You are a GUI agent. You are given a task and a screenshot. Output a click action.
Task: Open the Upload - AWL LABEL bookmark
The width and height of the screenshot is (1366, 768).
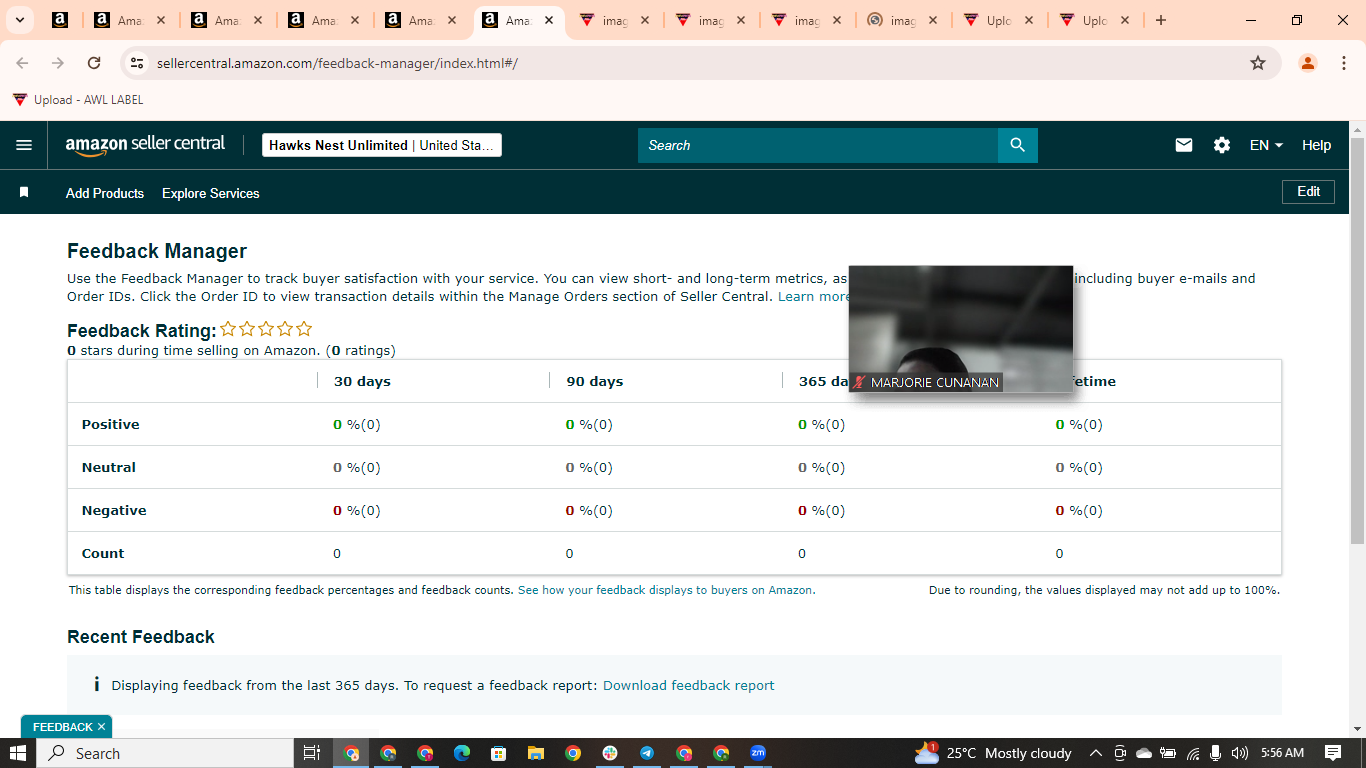coord(78,100)
